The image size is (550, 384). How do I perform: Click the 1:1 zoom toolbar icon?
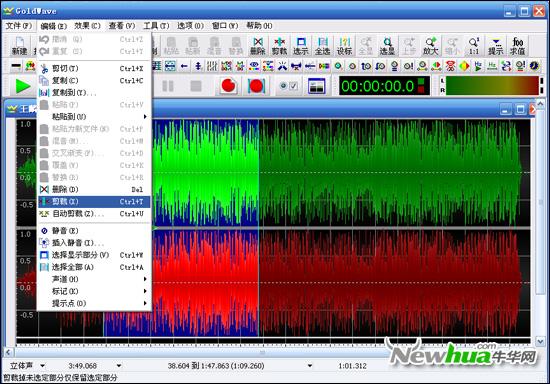coord(474,46)
